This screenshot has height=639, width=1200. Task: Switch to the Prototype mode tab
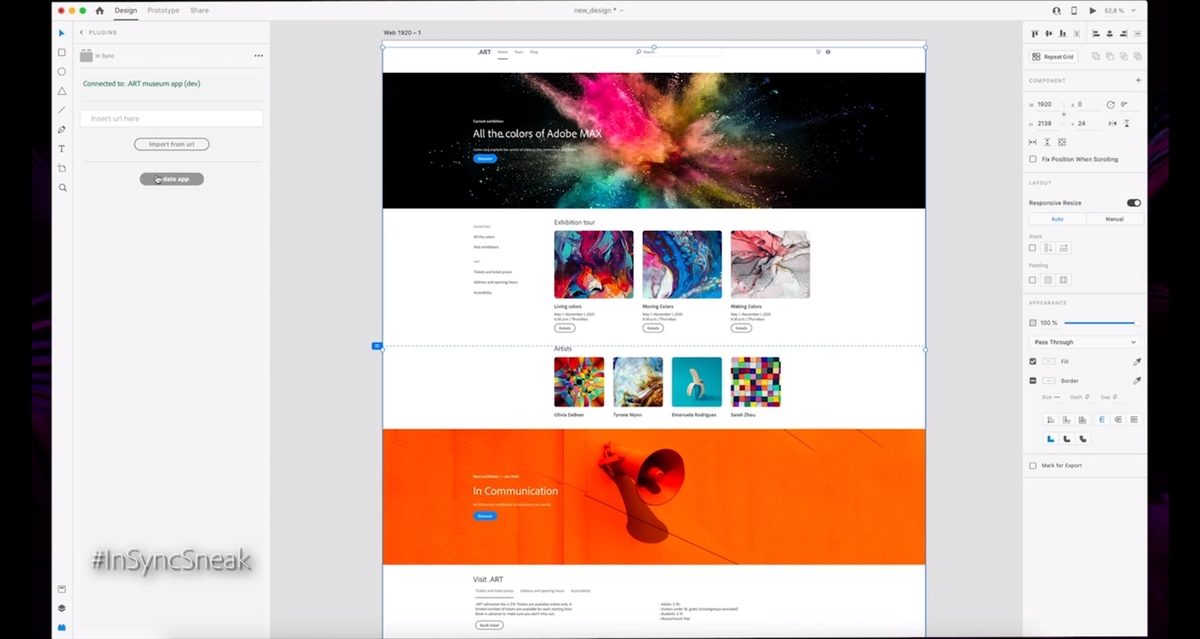click(163, 10)
